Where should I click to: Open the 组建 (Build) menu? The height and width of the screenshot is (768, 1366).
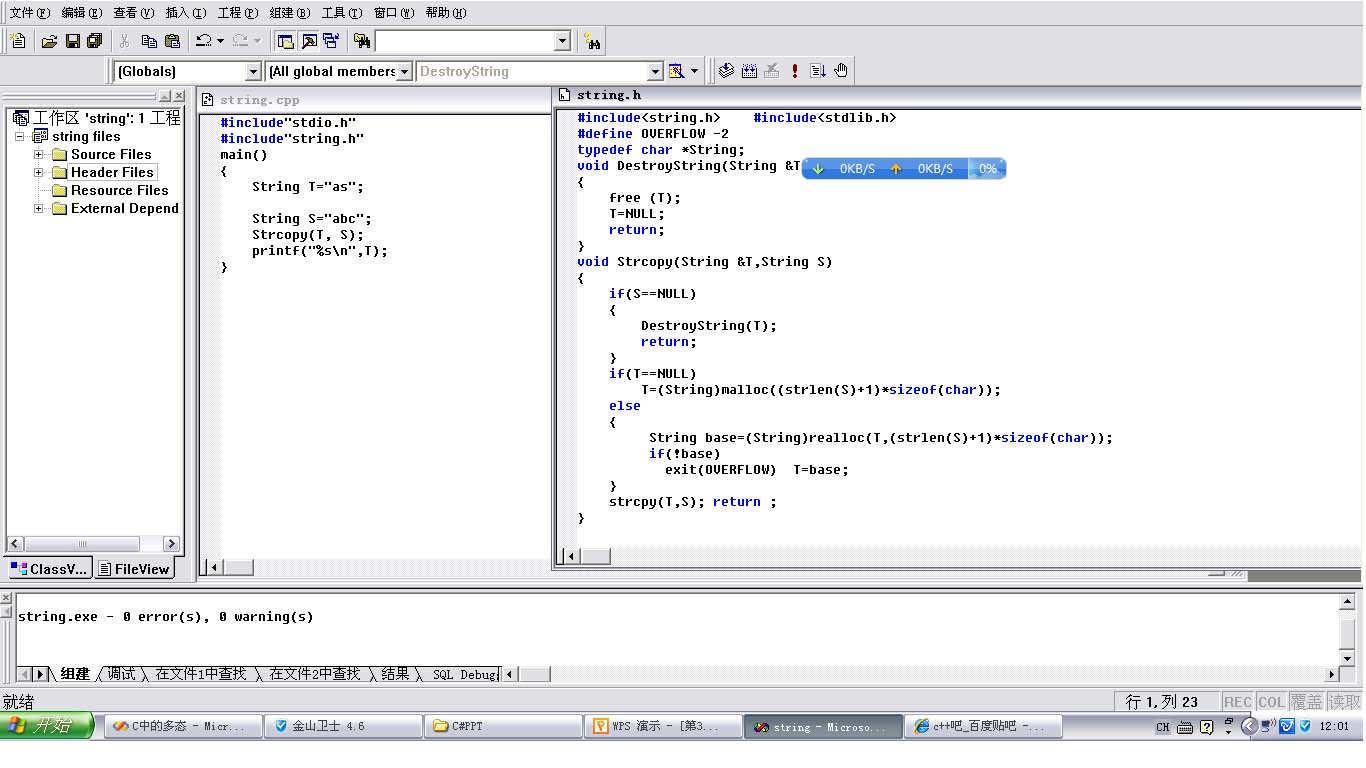pyautogui.click(x=289, y=13)
